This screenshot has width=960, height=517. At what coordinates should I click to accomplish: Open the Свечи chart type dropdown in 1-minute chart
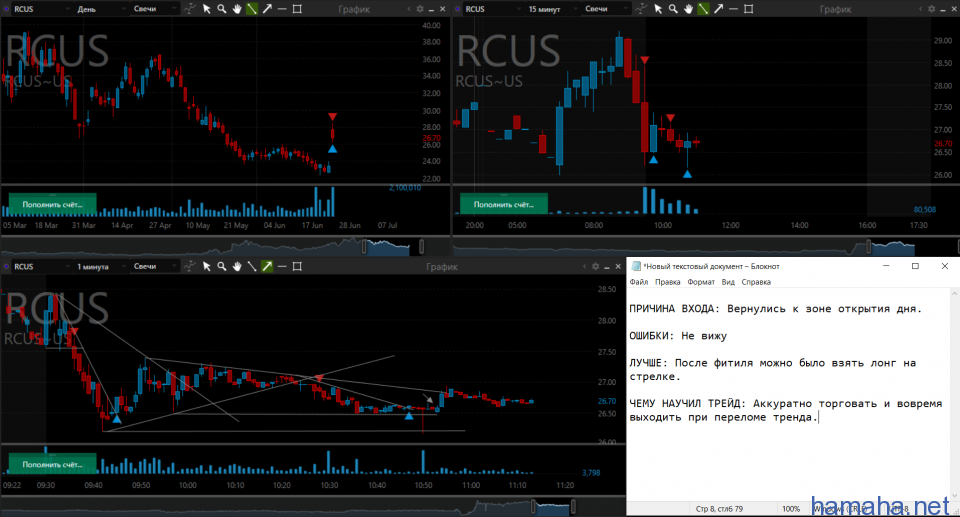coord(154,266)
